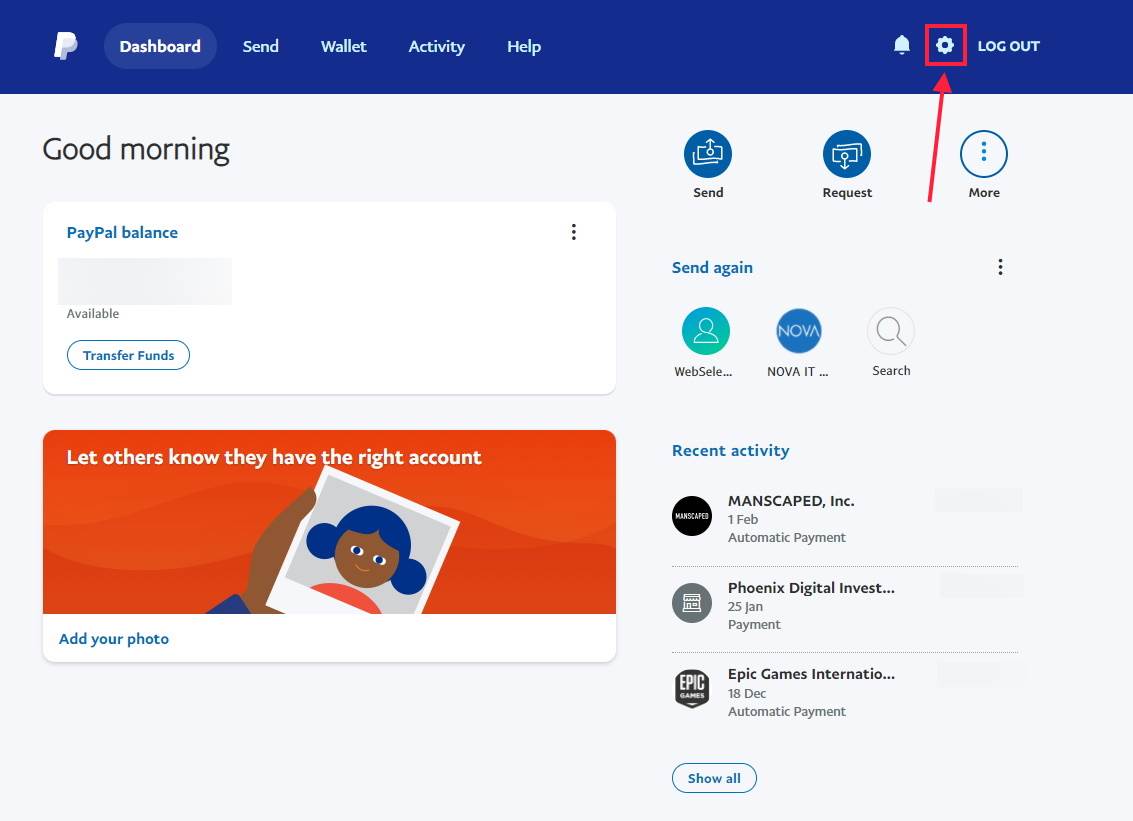This screenshot has width=1133, height=821.
Task: Open the Send again options menu
Action: (1000, 266)
